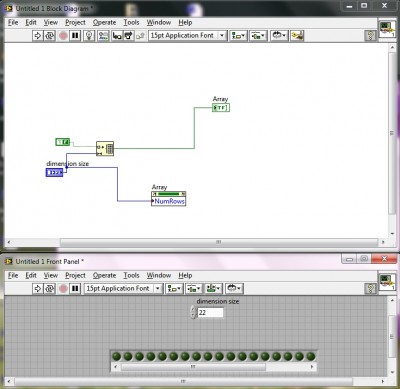Pause execution in Front Panel toolbar
The height and width of the screenshot is (389, 400).
(75, 288)
